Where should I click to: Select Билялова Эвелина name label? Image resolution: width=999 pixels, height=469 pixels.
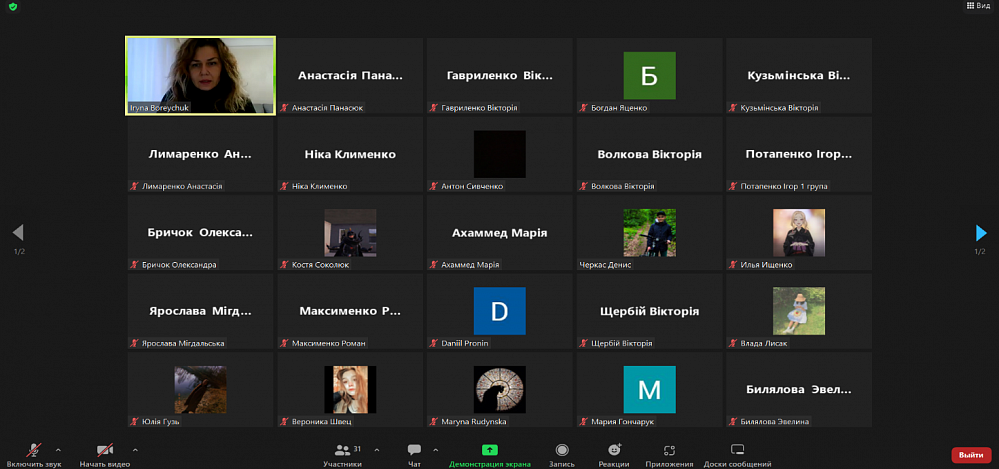pyautogui.click(x=775, y=422)
